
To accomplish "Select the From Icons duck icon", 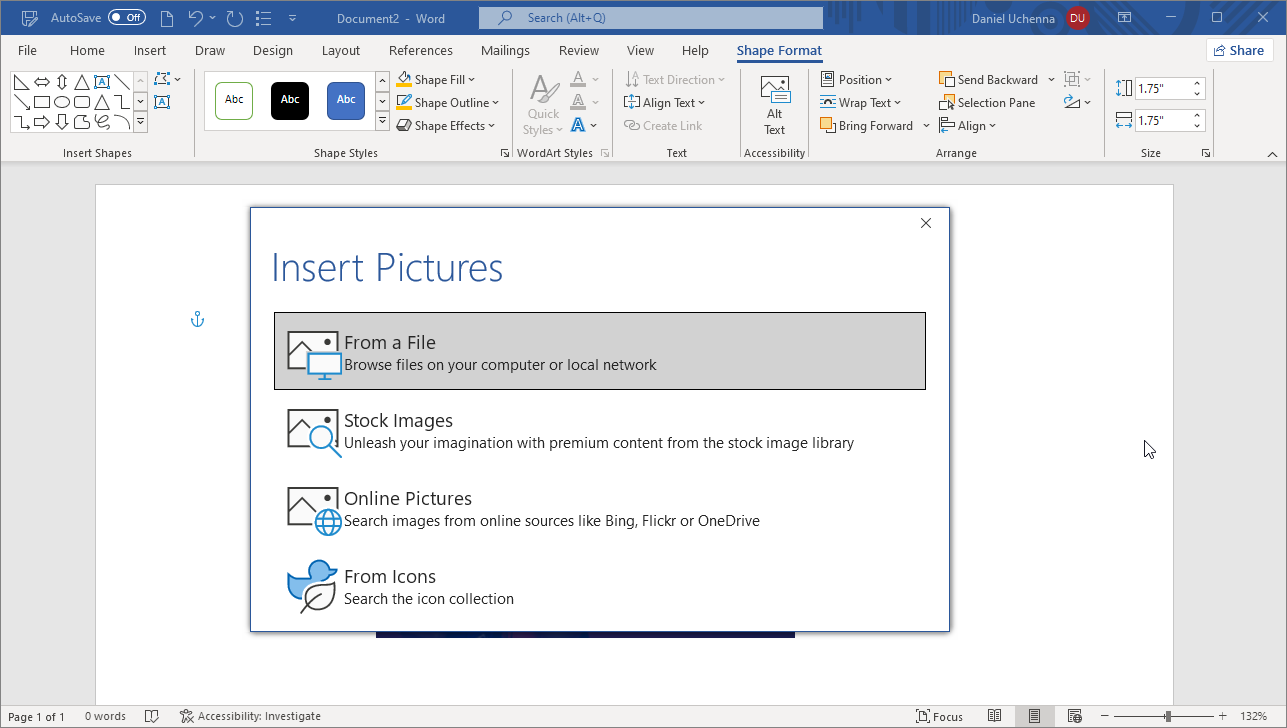I will (x=313, y=587).
